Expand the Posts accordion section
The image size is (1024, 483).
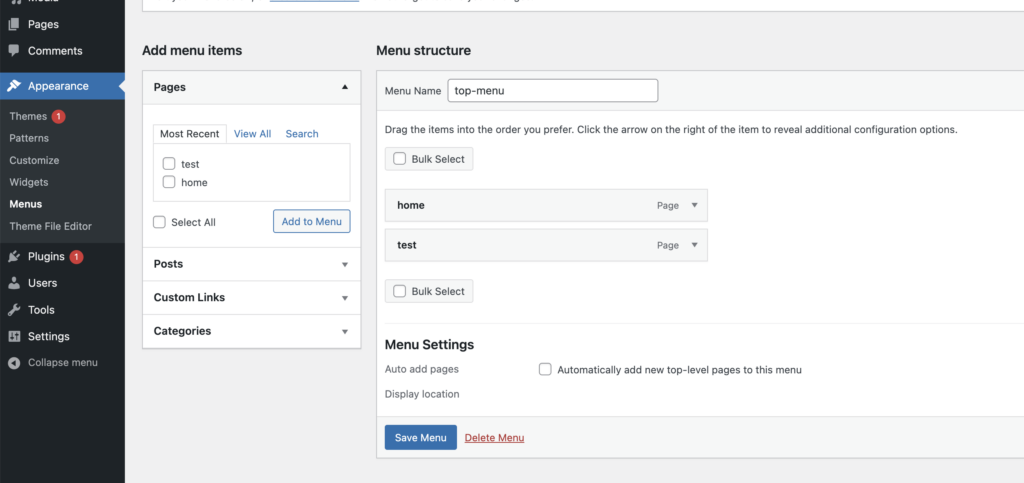(345, 265)
